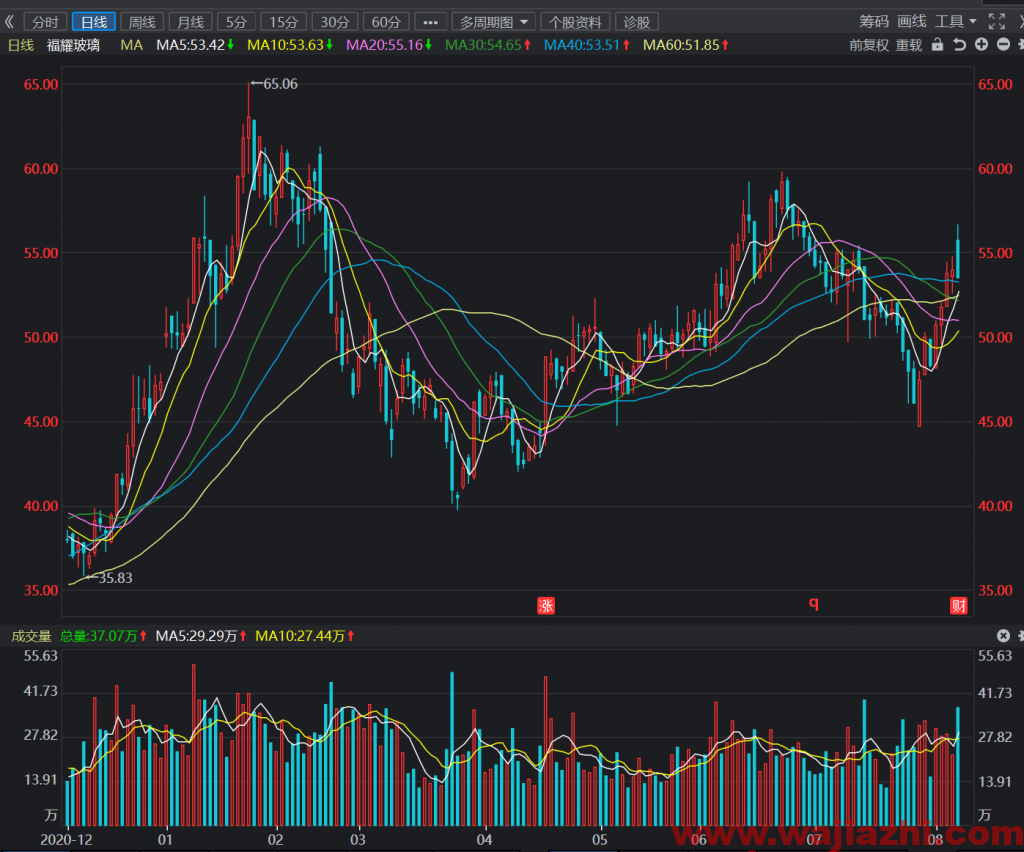Click the 重载 reload button
Image resolution: width=1024 pixels, height=852 pixels.
[908, 45]
